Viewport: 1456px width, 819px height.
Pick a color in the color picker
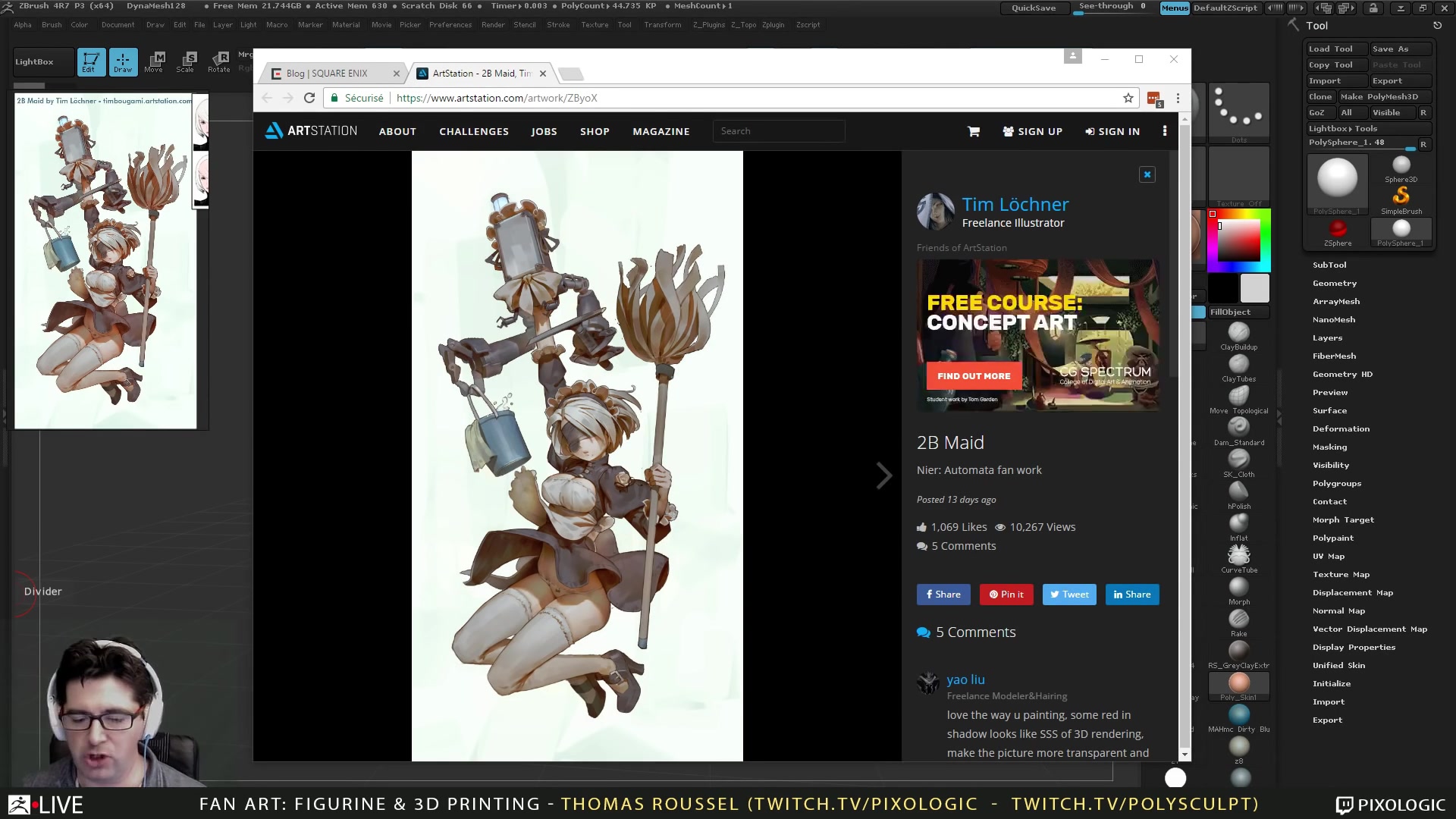(x=1238, y=240)
